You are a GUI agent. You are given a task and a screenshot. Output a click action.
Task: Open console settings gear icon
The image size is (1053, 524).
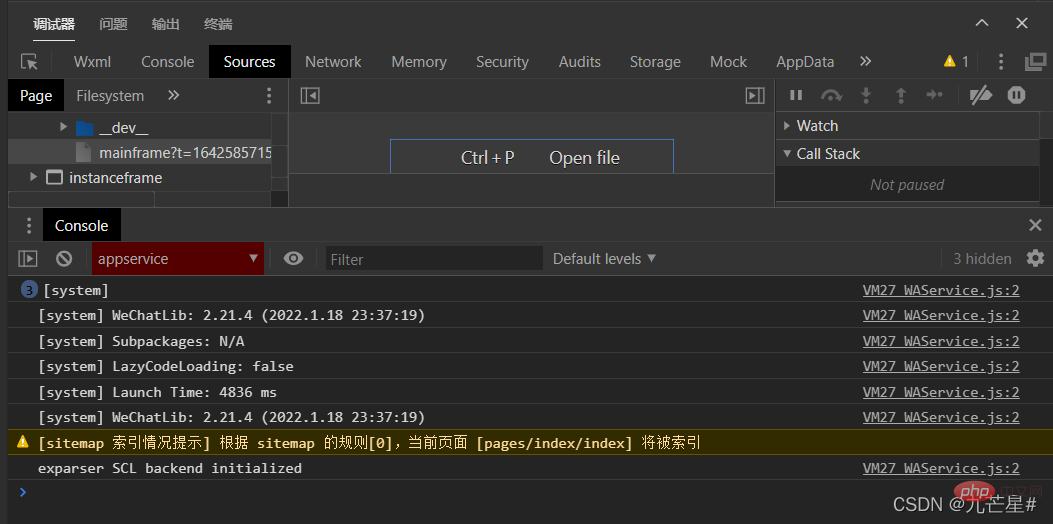click(x=1036, y=258)
